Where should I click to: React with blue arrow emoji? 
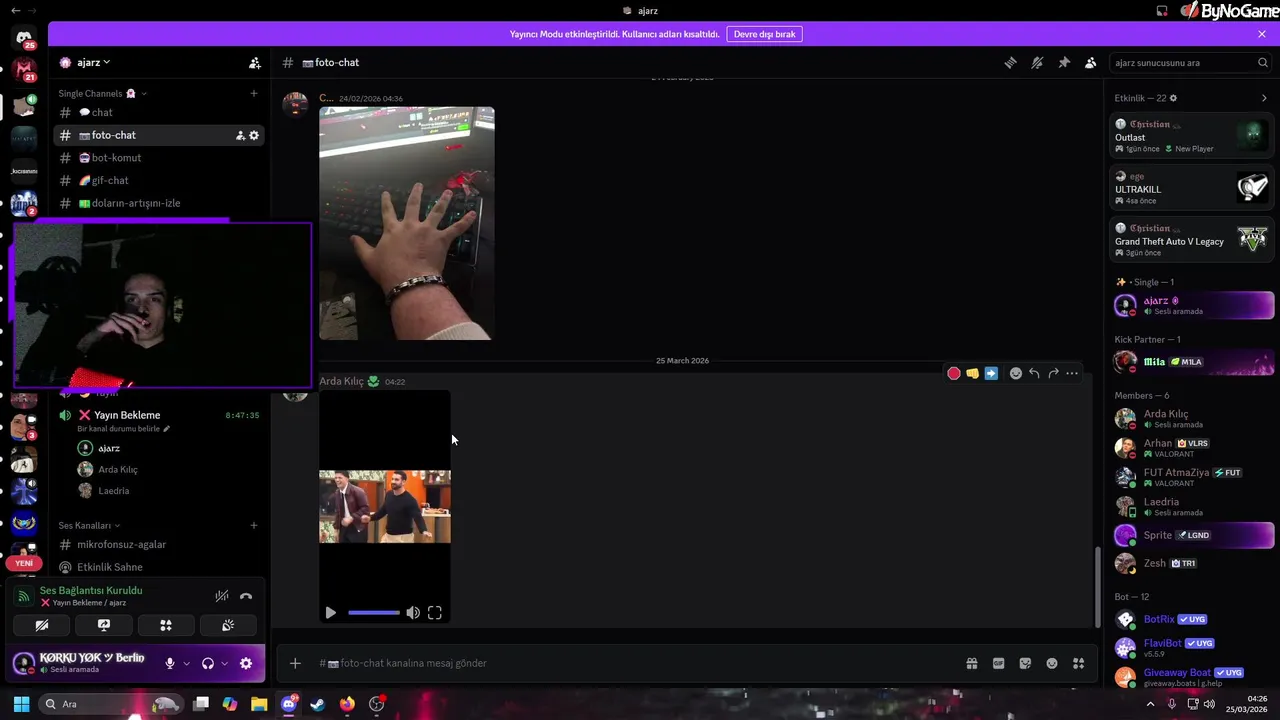(991, 373)
